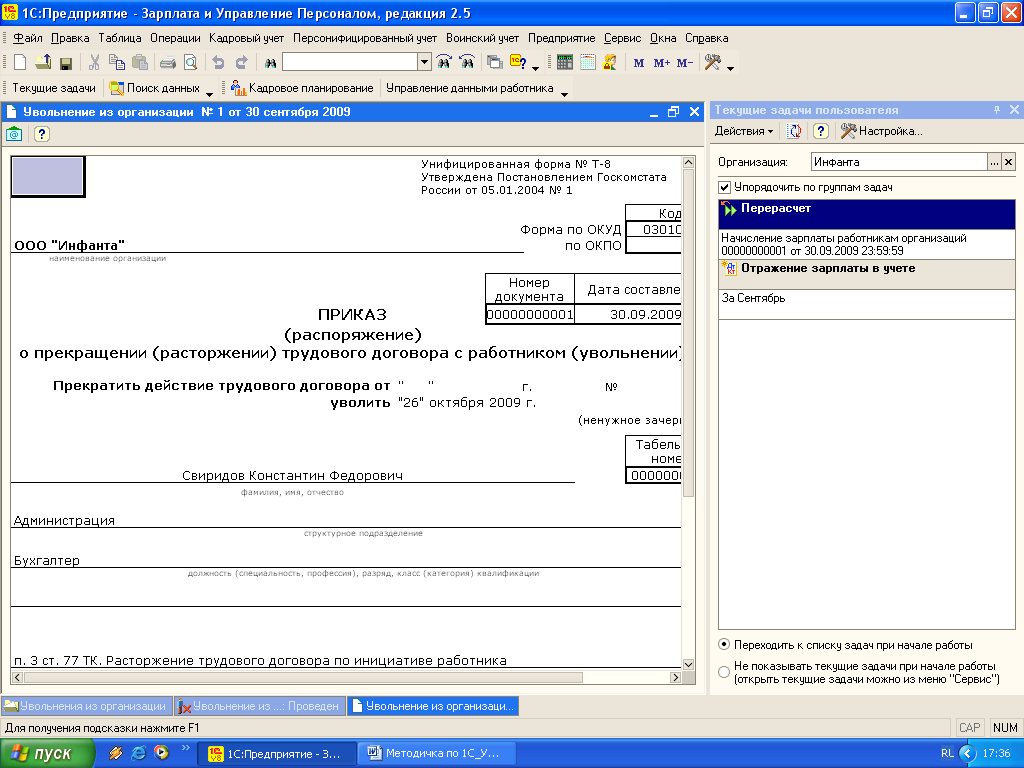This screenshot has height=768, width=1024.
Task: Expand the search text dropdown in the toolbar
Action: coord(424,62)
